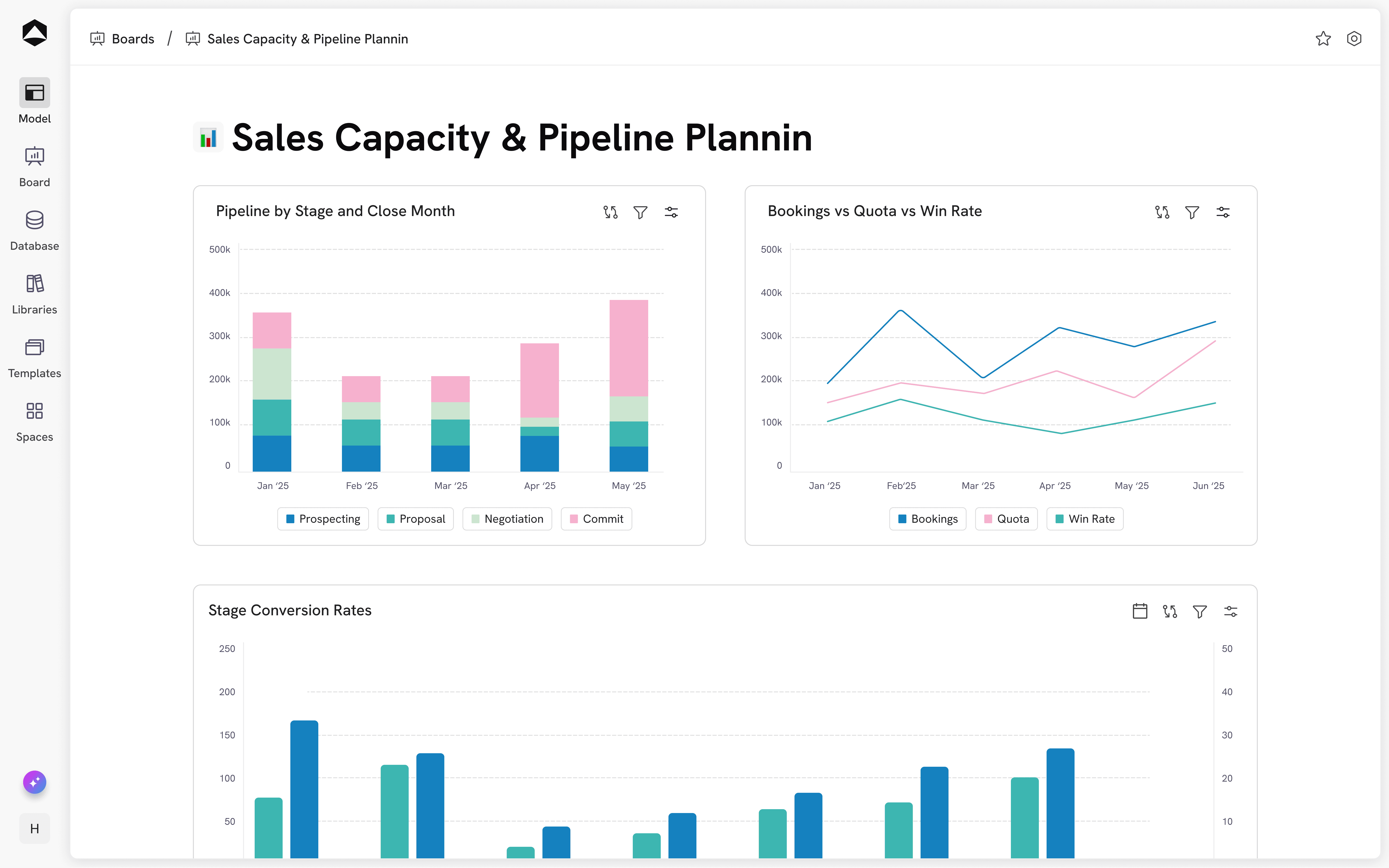The width and height of the screenshot is (1389, 868).
Task: Open settings sliders for Bookings vs Quota chart
Action: [1223, 212]
